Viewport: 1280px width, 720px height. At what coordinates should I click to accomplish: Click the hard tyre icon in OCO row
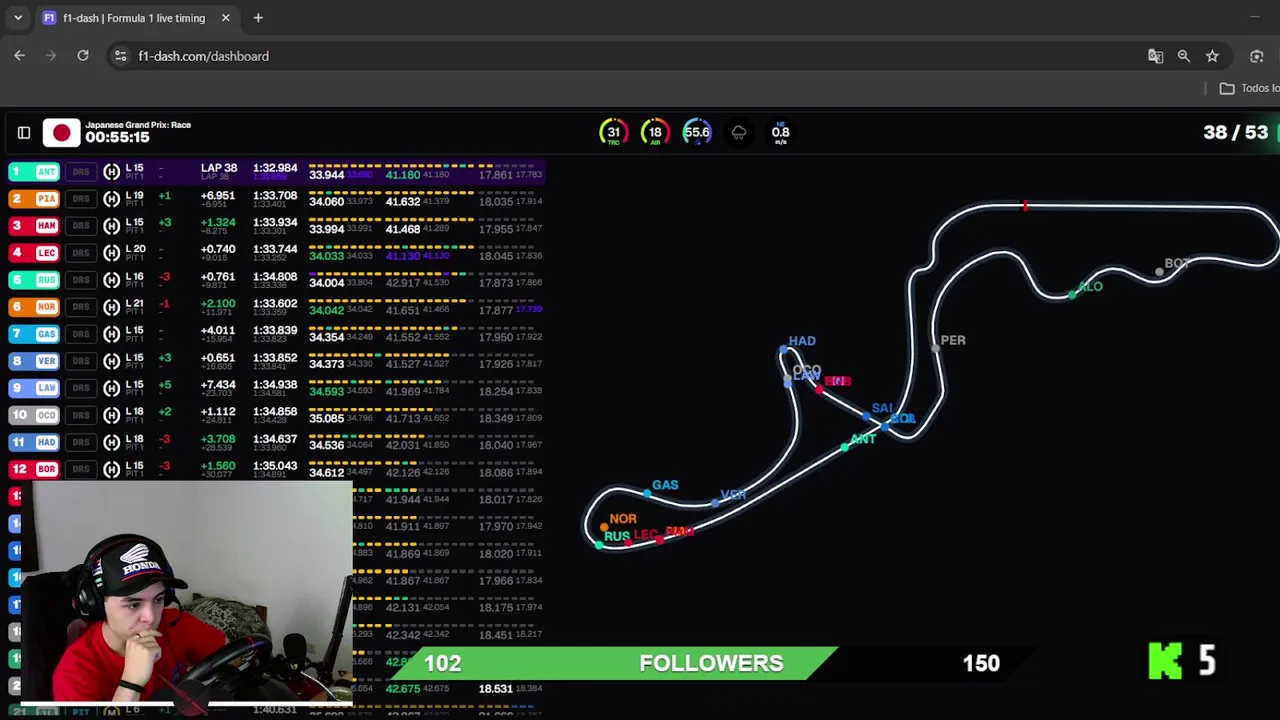(111, 415)
